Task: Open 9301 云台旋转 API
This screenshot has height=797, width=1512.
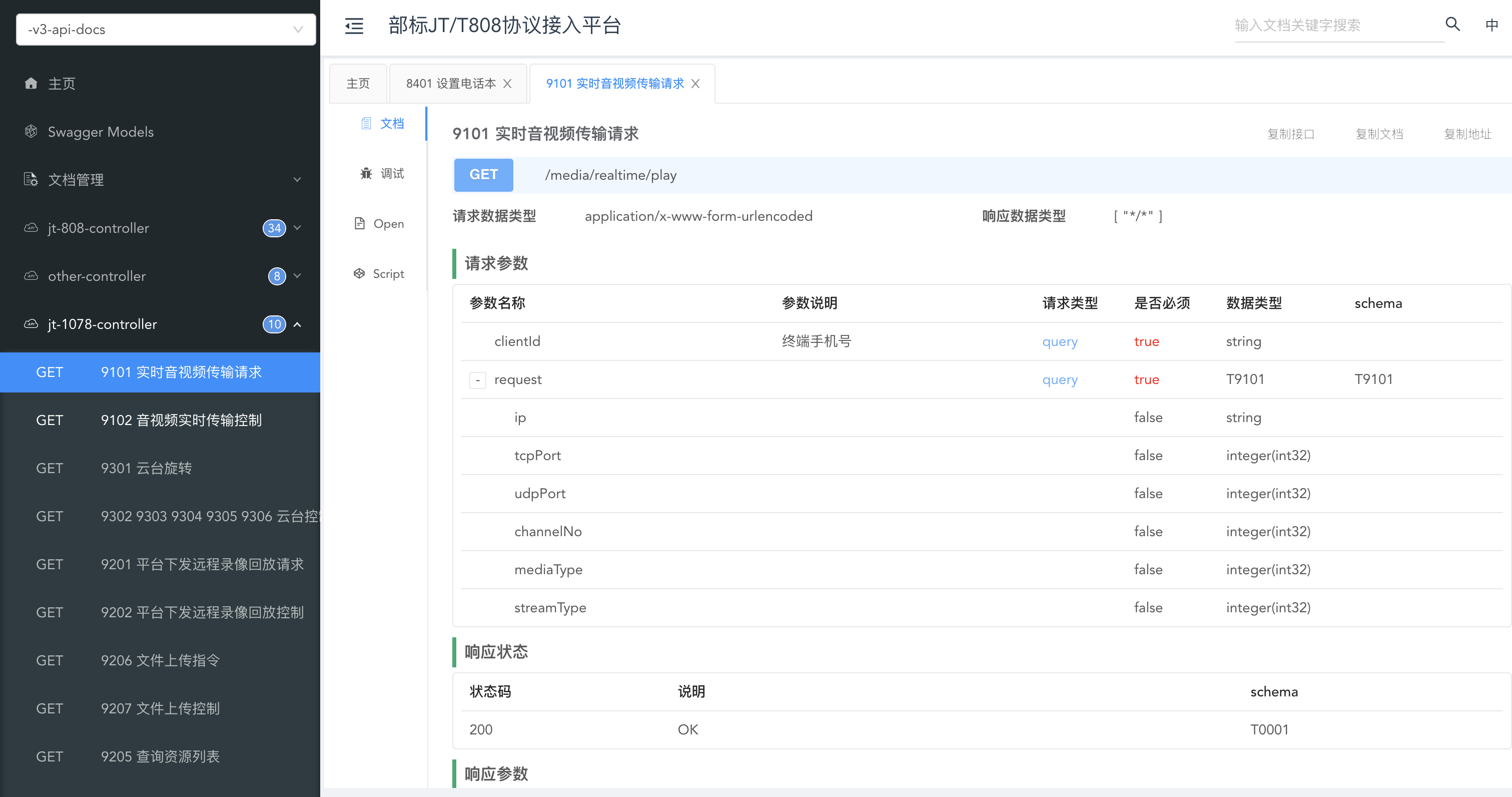Action: pos(160,468)
